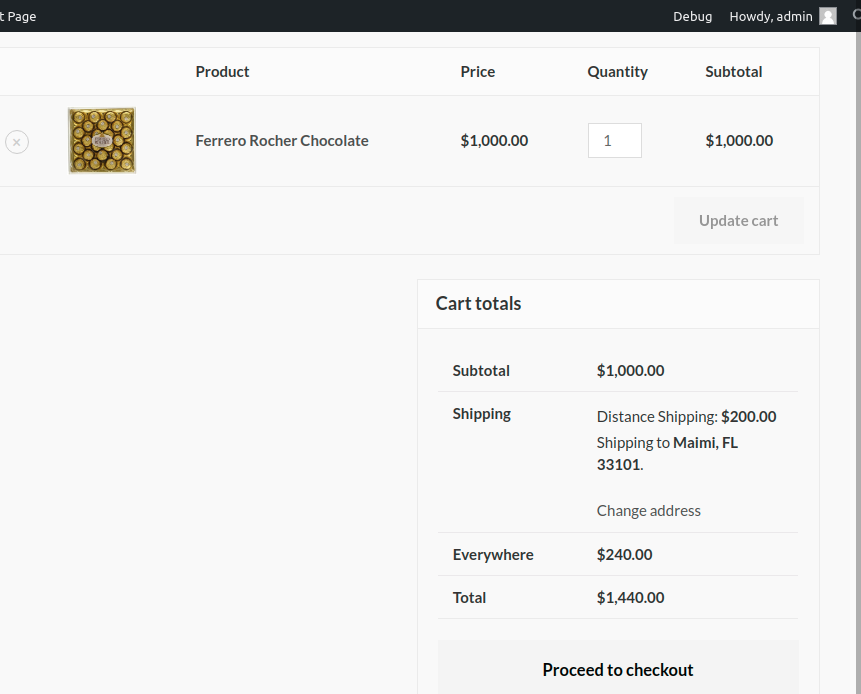Click the Quantity column header

tap(617, 72)
